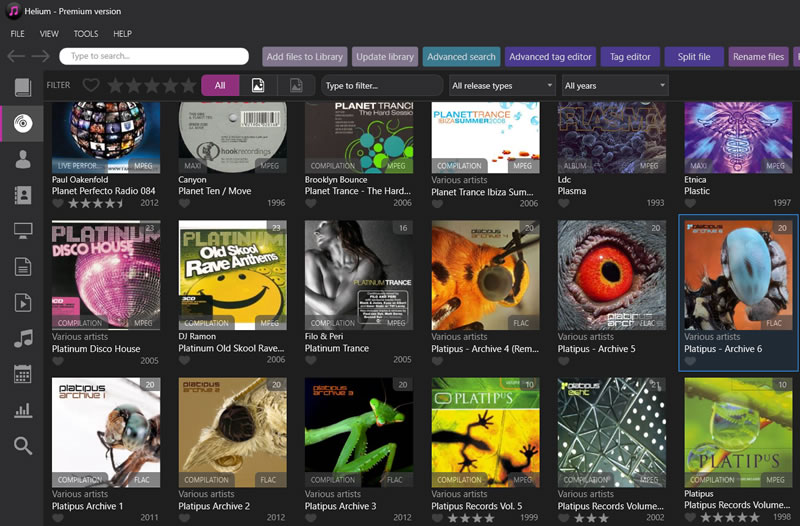Select the albums disc icon in sidebar
The image size is (800, 526).
(x=22, y=123)
